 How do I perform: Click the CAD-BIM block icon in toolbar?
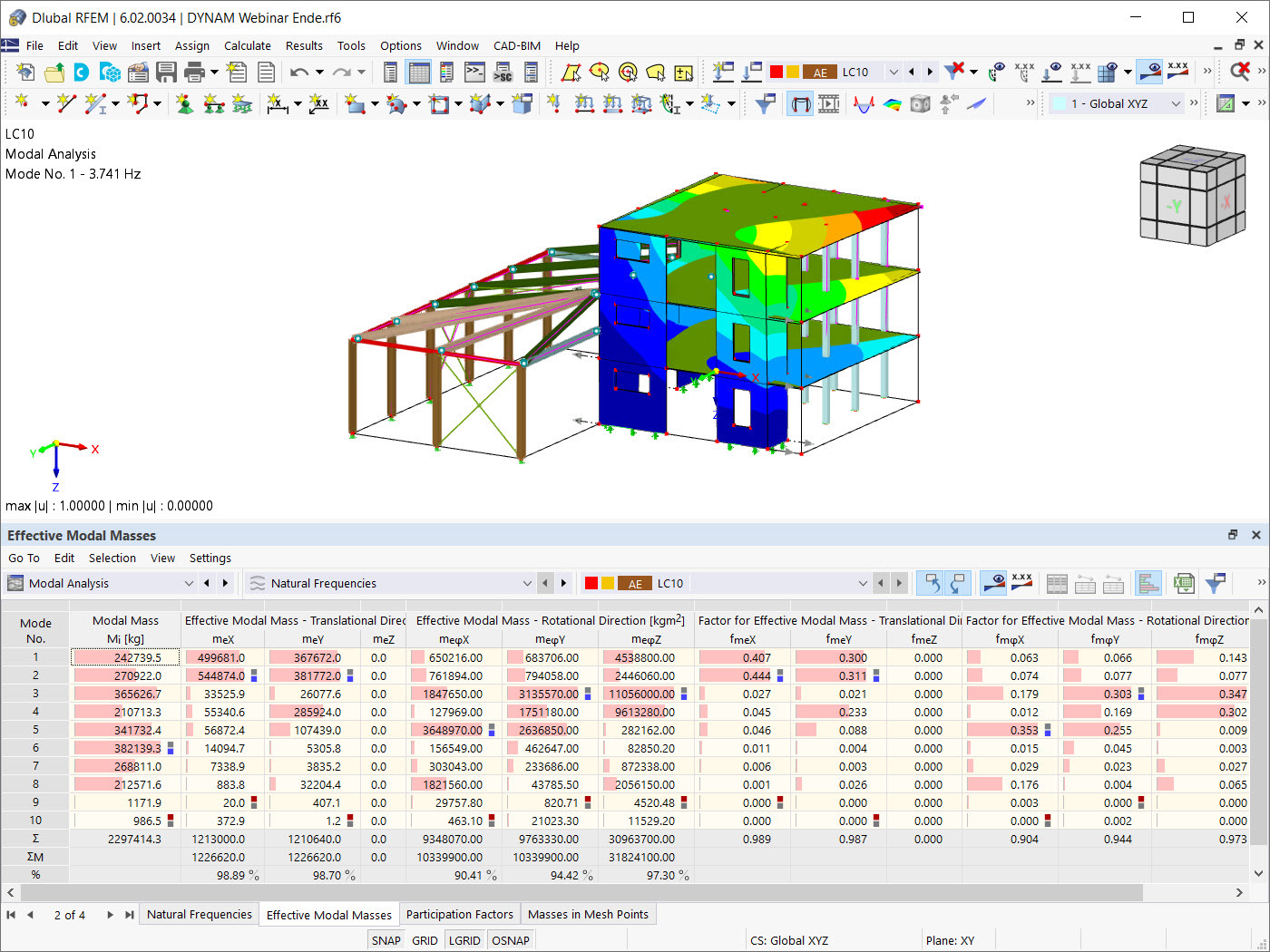click(110, 73)
